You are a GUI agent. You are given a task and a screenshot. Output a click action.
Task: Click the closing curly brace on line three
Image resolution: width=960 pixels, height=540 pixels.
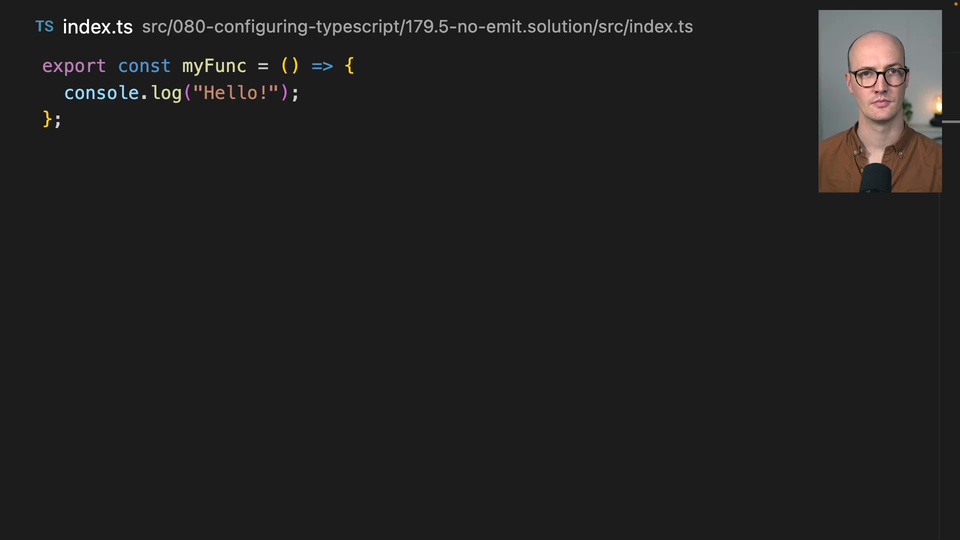(47, 119)
